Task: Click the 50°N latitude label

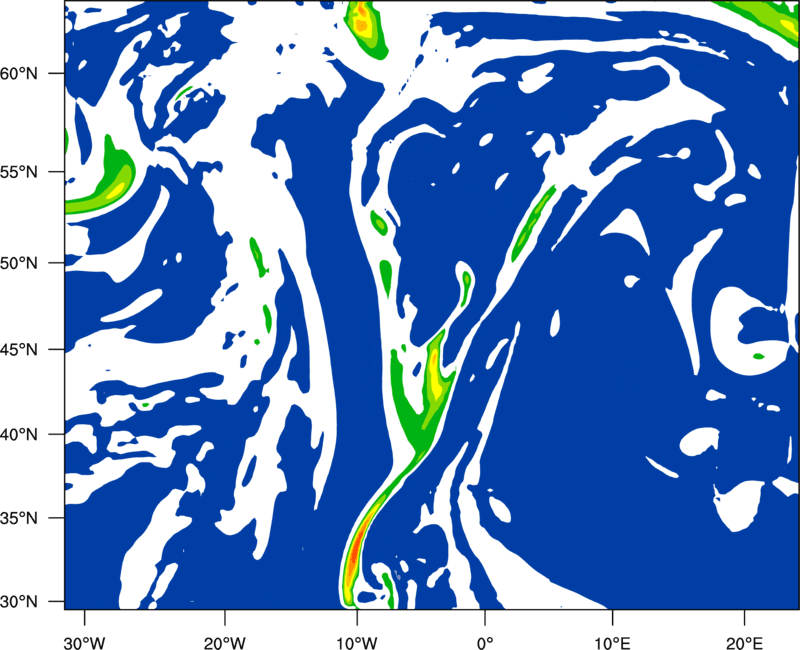Action: (19, 263)
